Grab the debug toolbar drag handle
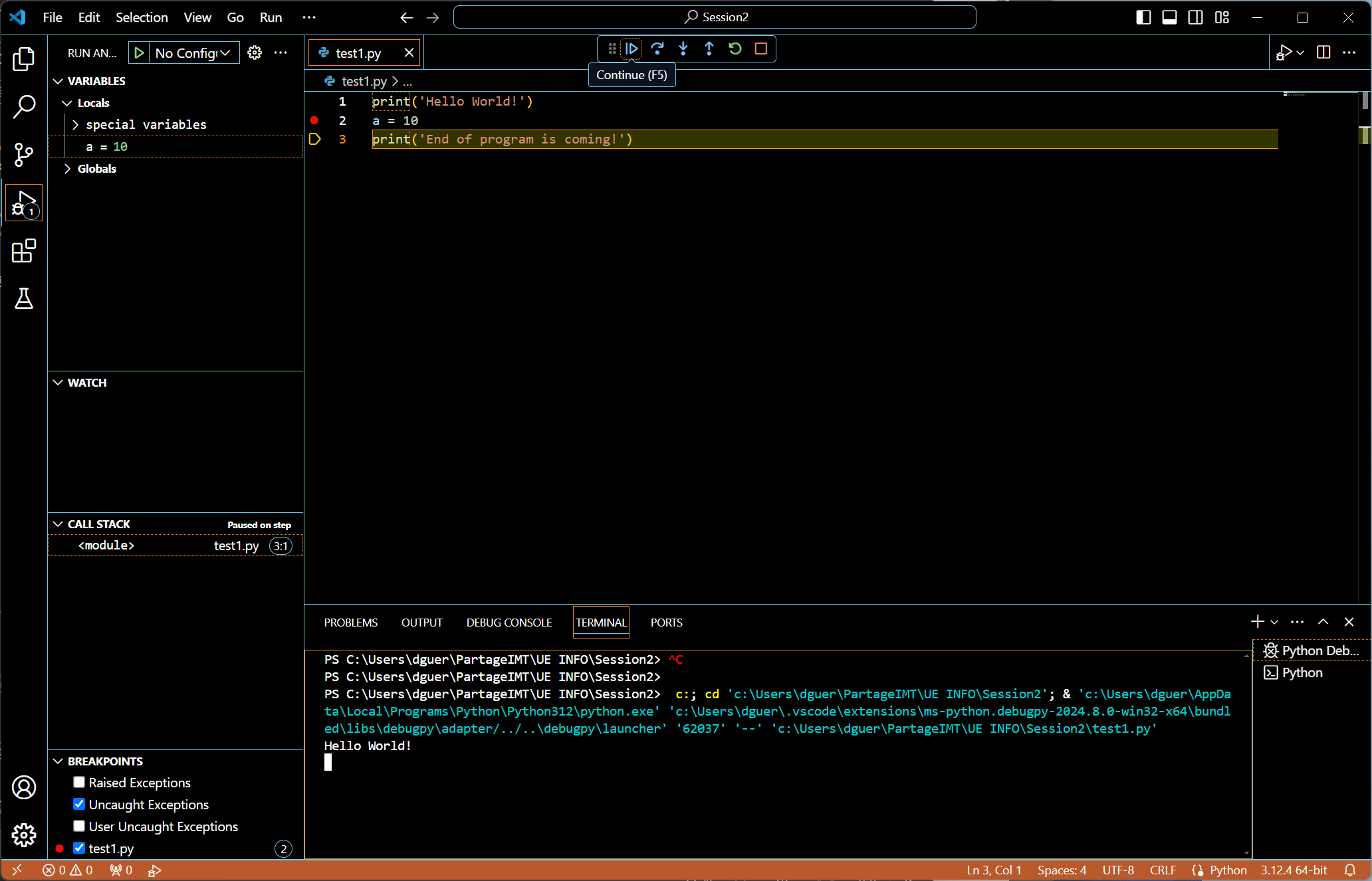This screenshot has height=881, width=1372. (612, 49)
